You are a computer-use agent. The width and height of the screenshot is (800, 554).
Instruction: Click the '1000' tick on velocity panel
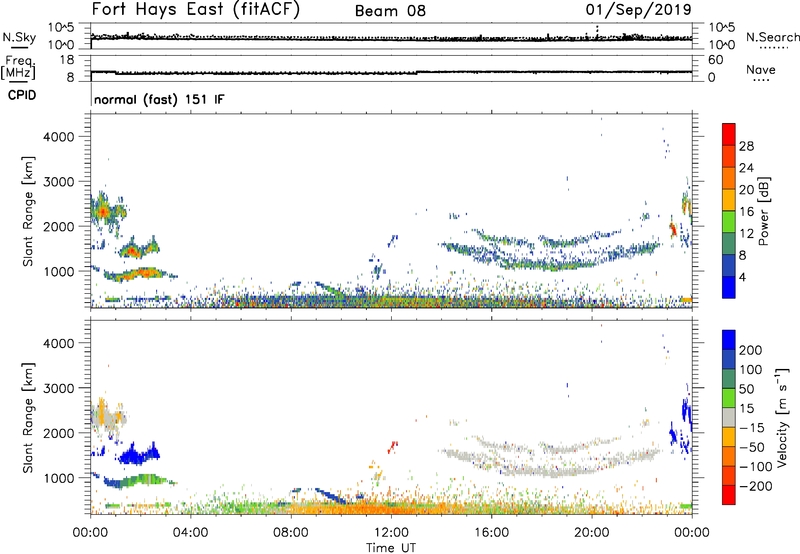point(58,478)
